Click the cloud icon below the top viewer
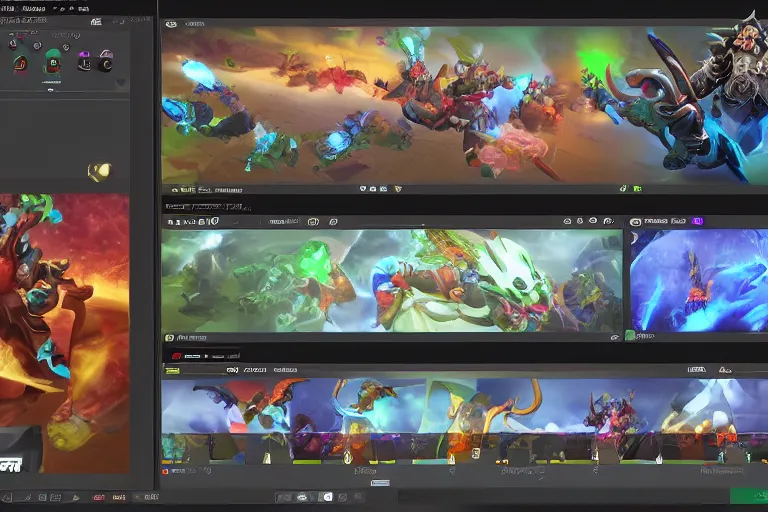This screenshot has width=768, height=512. click(x=175, y=190)
